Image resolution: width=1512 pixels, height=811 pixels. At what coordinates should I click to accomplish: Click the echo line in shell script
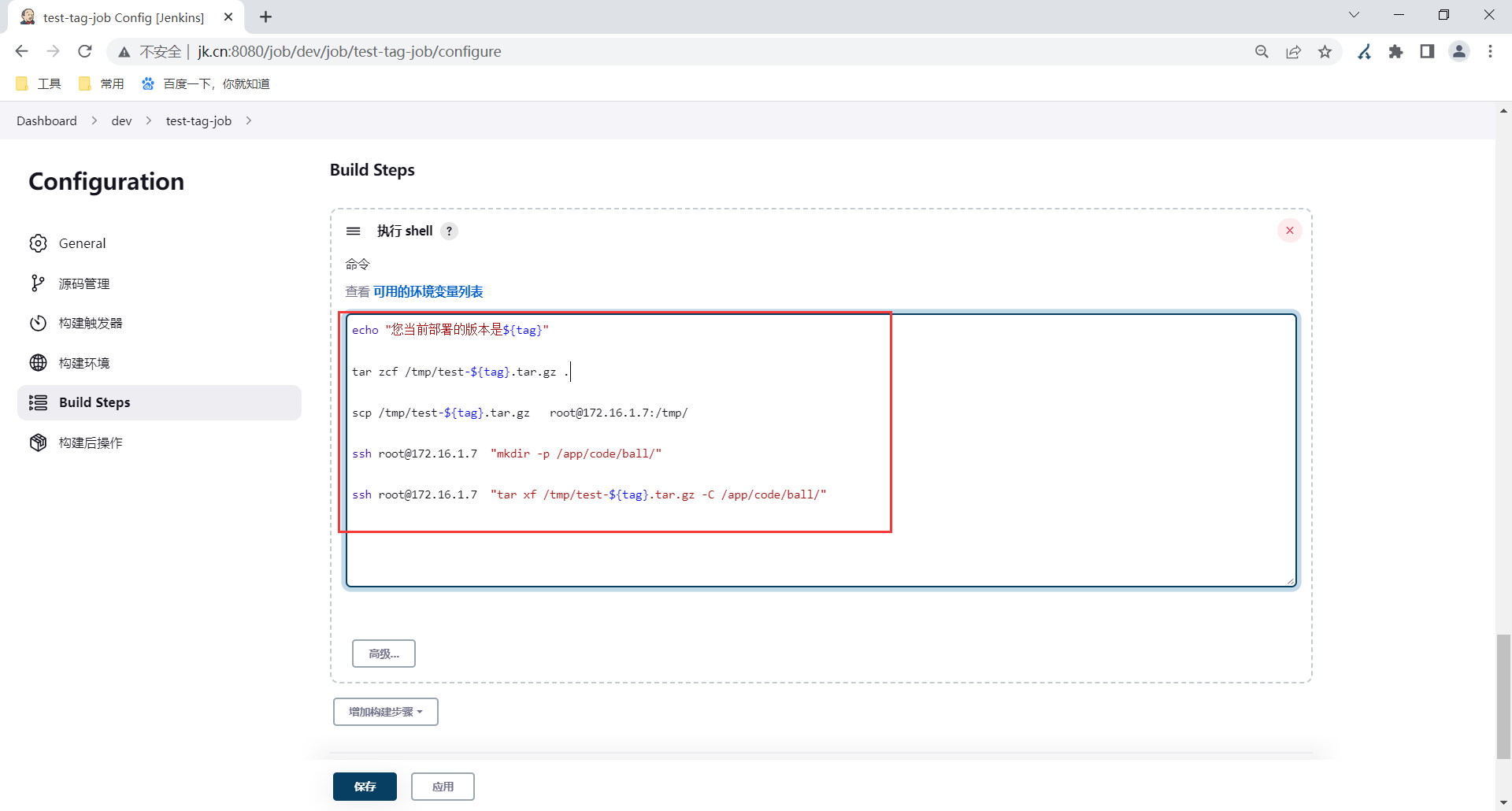[x=450, y=330]
